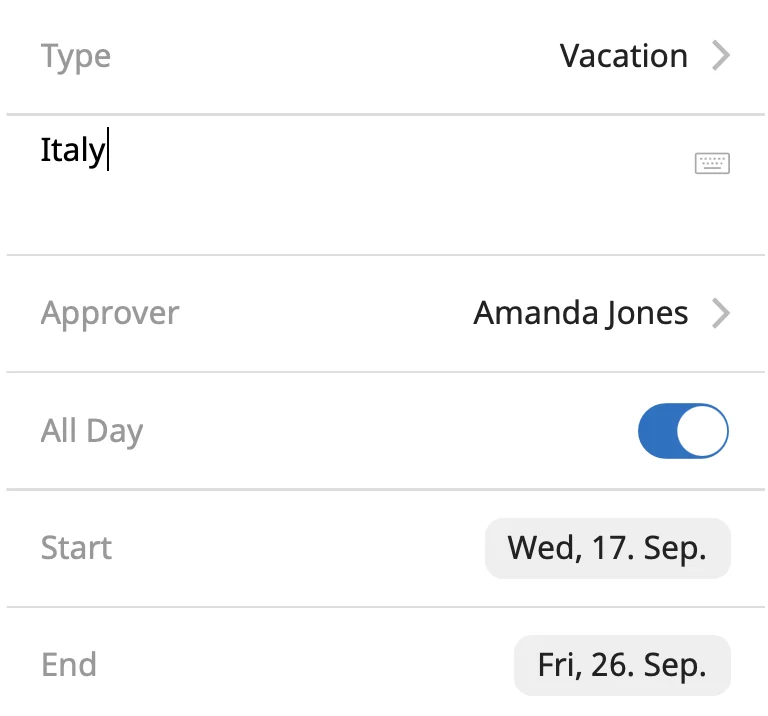The height and width of the screenshot is (716, 768).
Task: Click the Type label
Action: coord(76,57)
